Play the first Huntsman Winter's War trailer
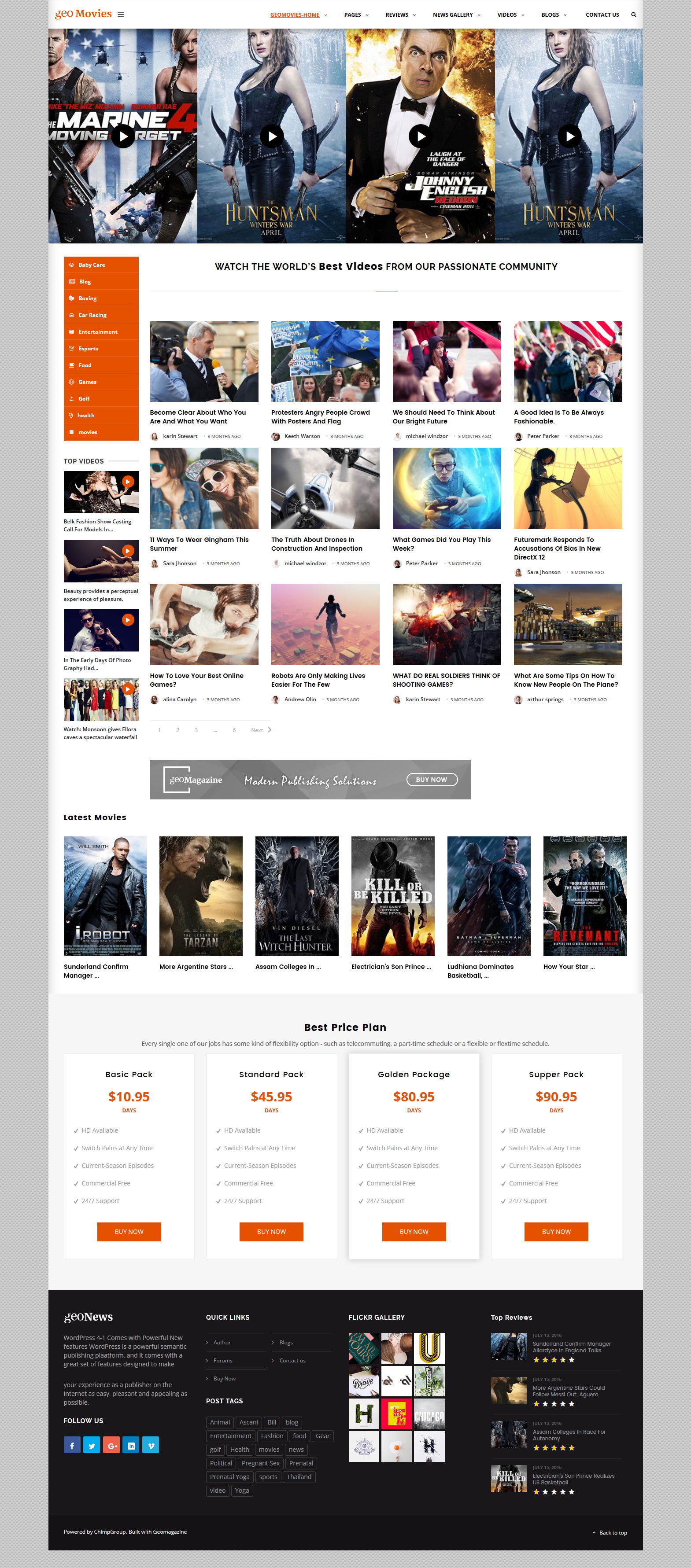The height and width of the screenshot is (1568, 691). 272,136
